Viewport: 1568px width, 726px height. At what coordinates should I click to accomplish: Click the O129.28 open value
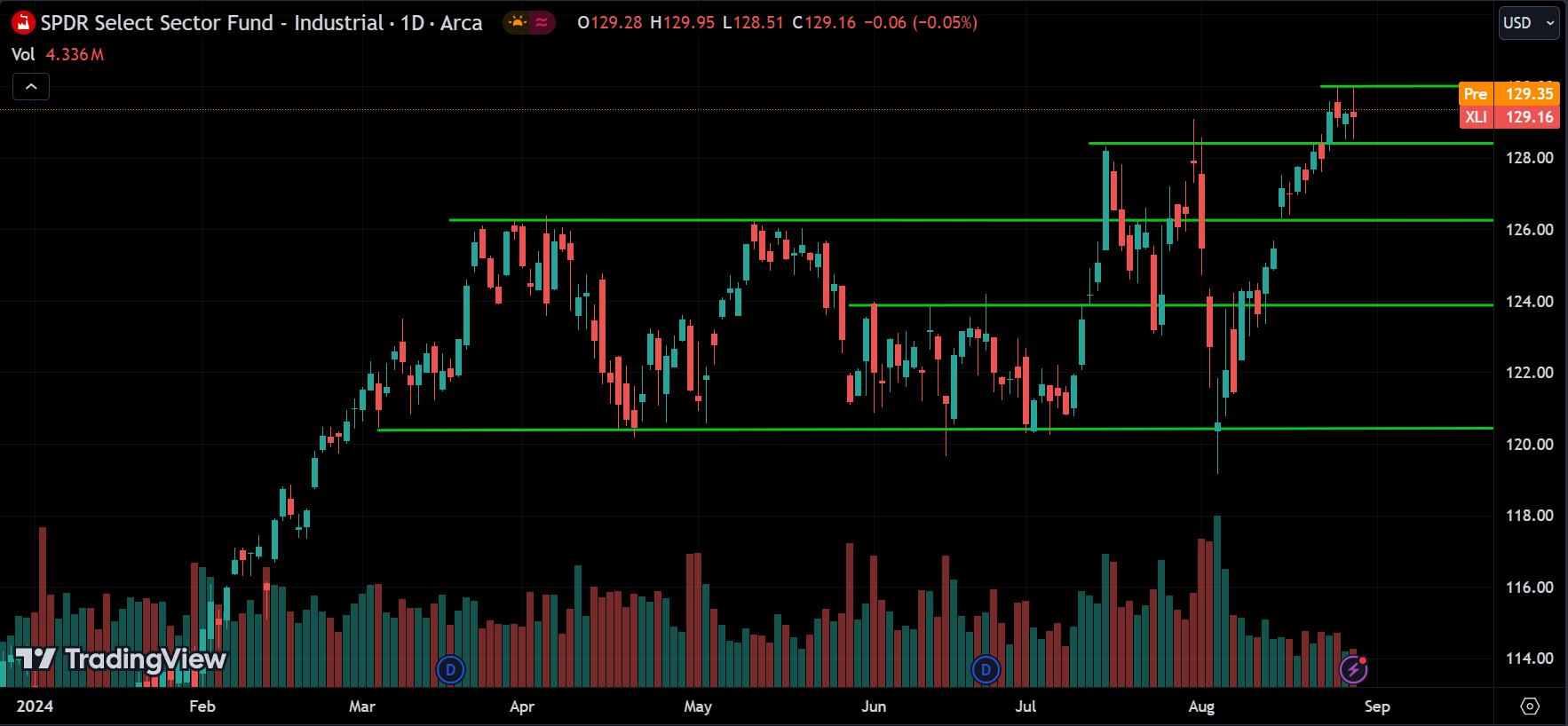609,22
